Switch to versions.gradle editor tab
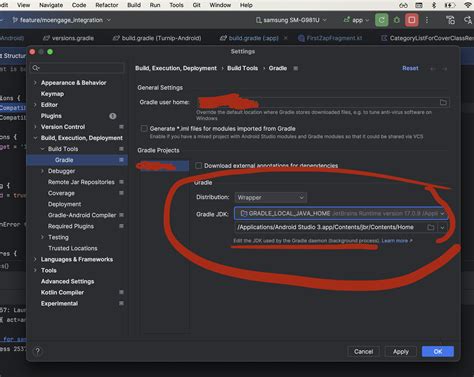 pos(68,38)
